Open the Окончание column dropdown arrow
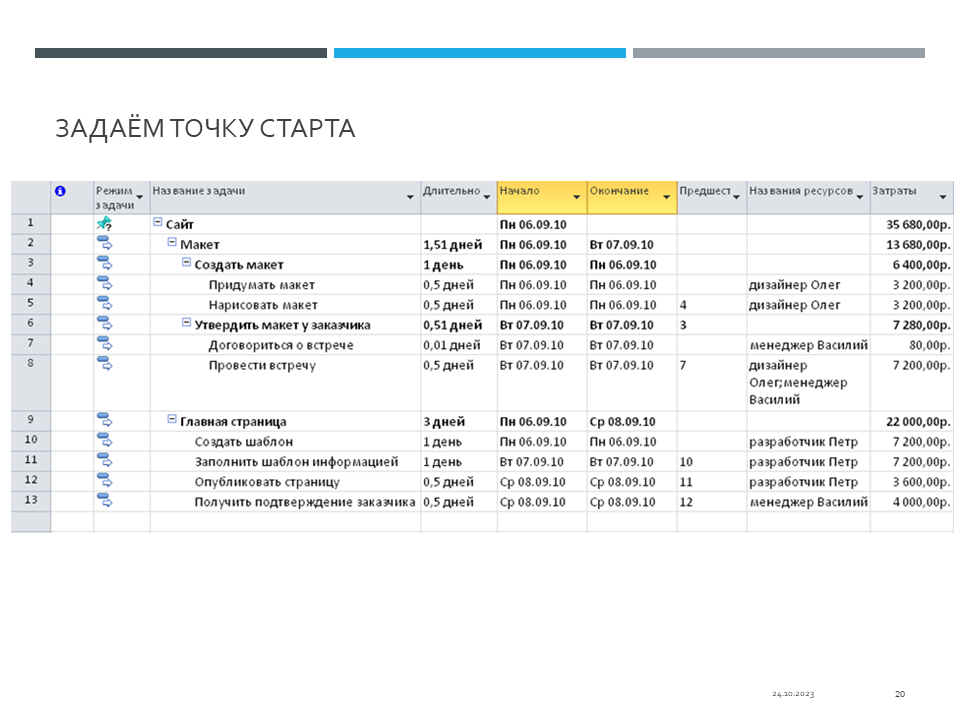 pyautogui.click(x=666, y=197)
